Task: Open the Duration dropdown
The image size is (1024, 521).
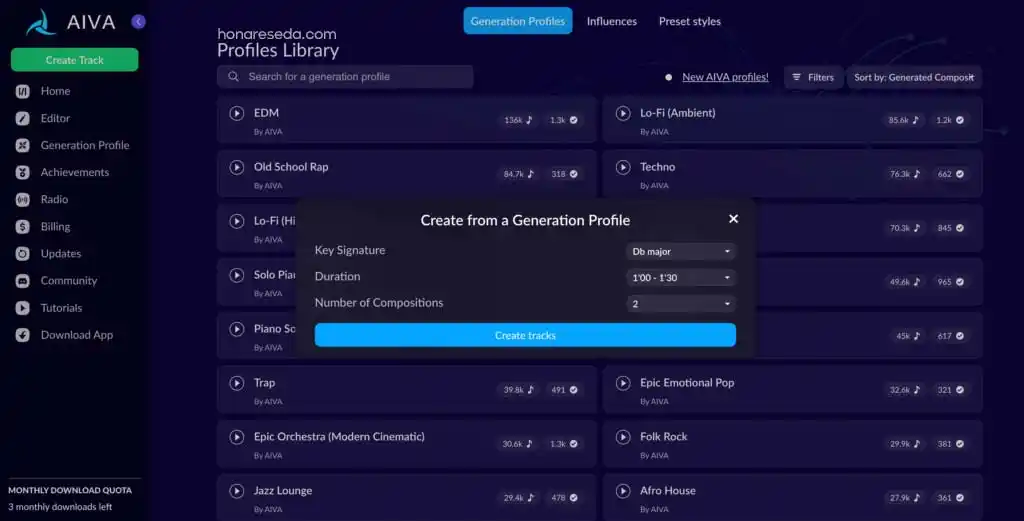Action: [680, 277]
